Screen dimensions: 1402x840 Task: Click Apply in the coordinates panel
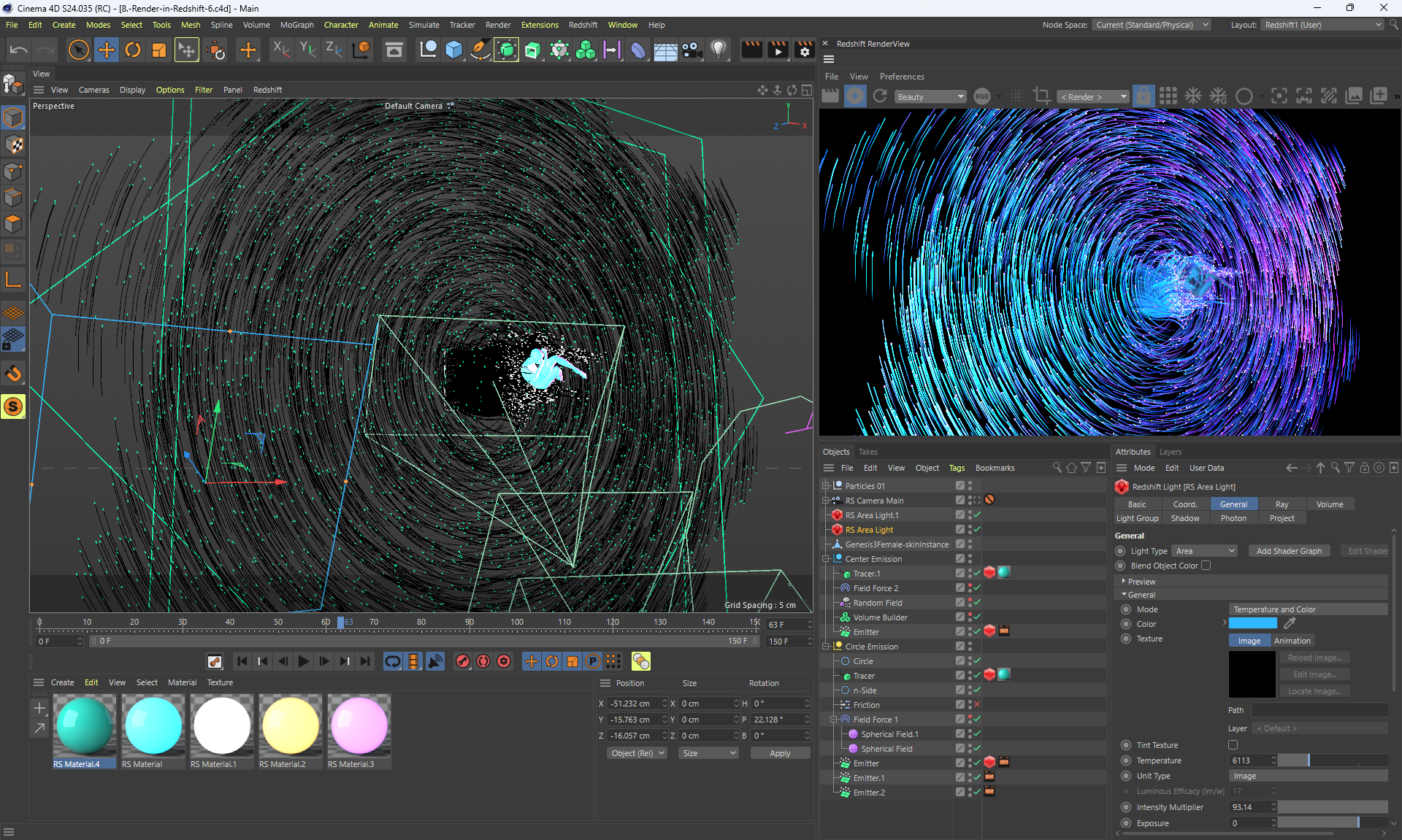click(x=780, y=753)
